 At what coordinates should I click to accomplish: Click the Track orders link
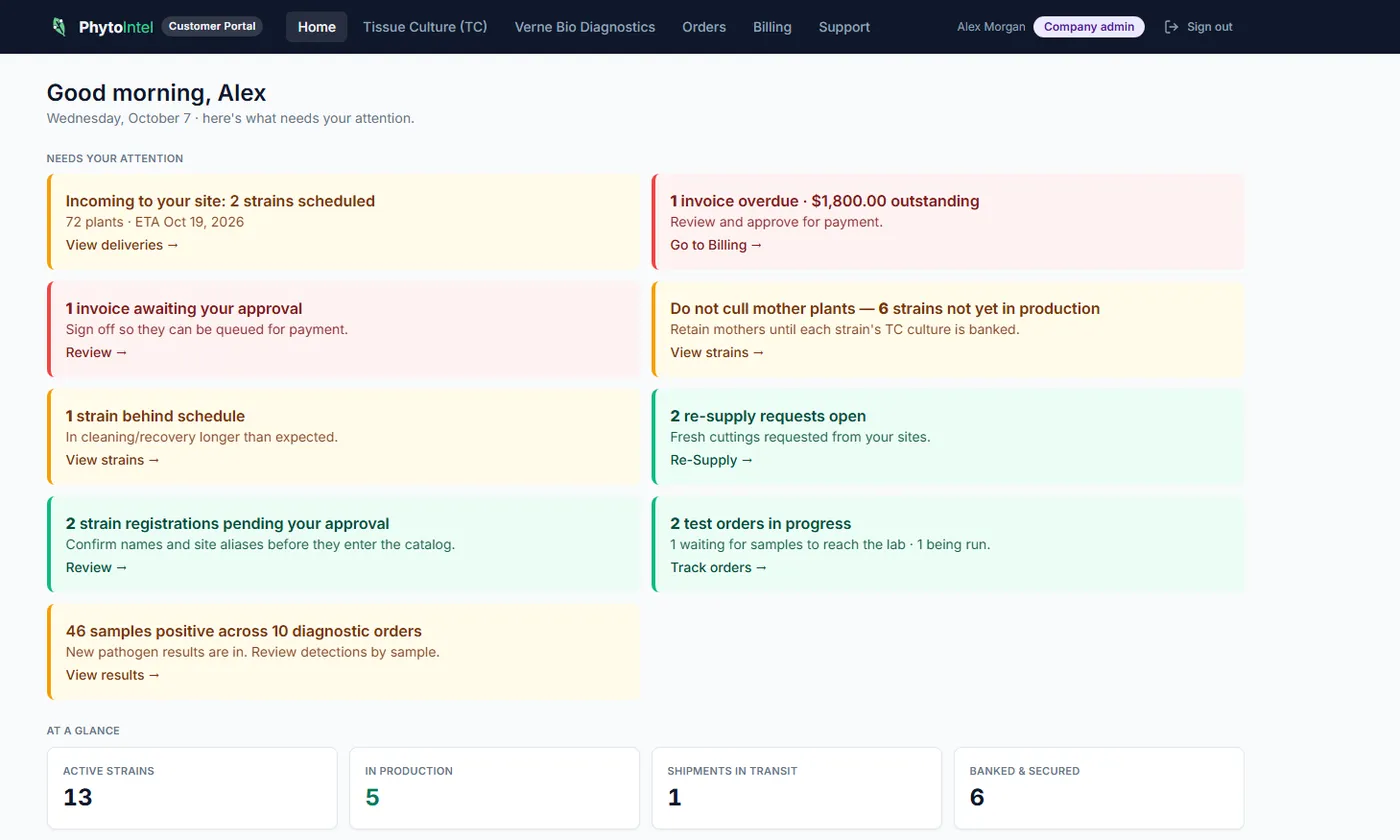pyautogui.click(x=719, y=567)
